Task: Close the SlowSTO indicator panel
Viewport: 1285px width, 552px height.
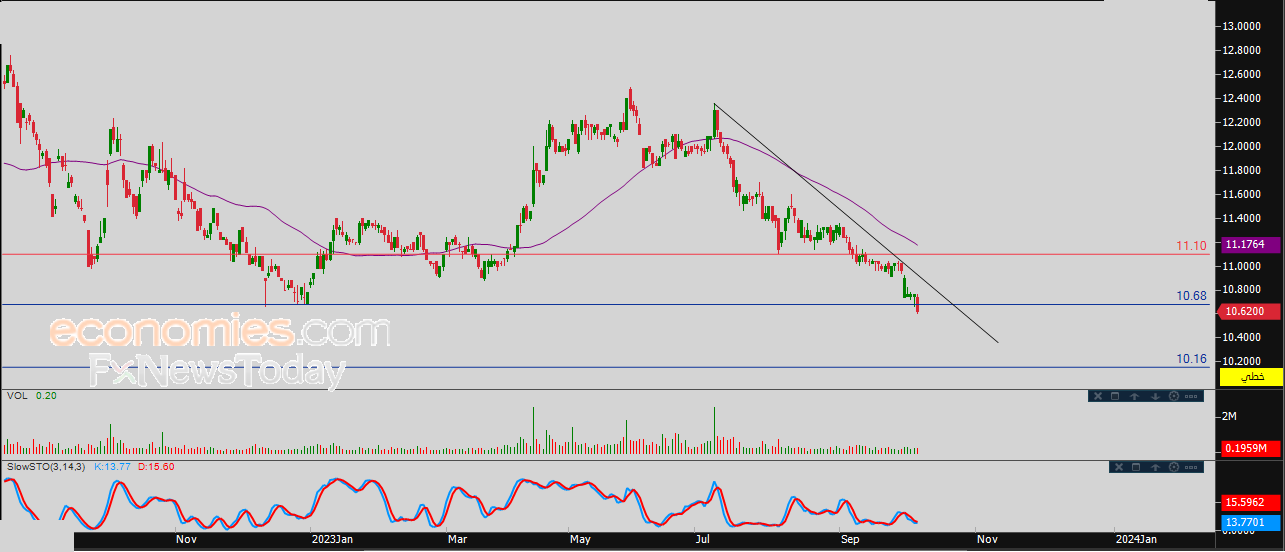Action: point(1119,467)
